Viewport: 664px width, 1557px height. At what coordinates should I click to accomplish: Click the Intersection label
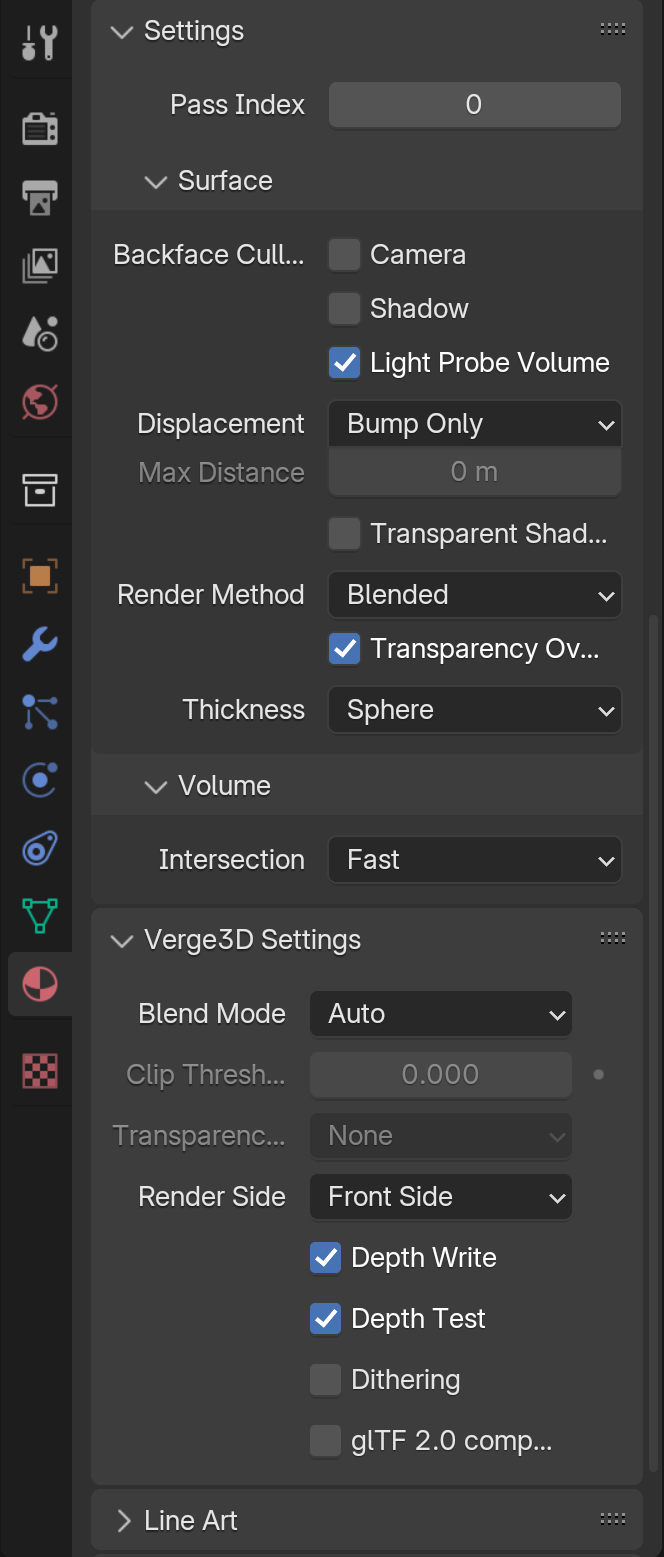232,860
